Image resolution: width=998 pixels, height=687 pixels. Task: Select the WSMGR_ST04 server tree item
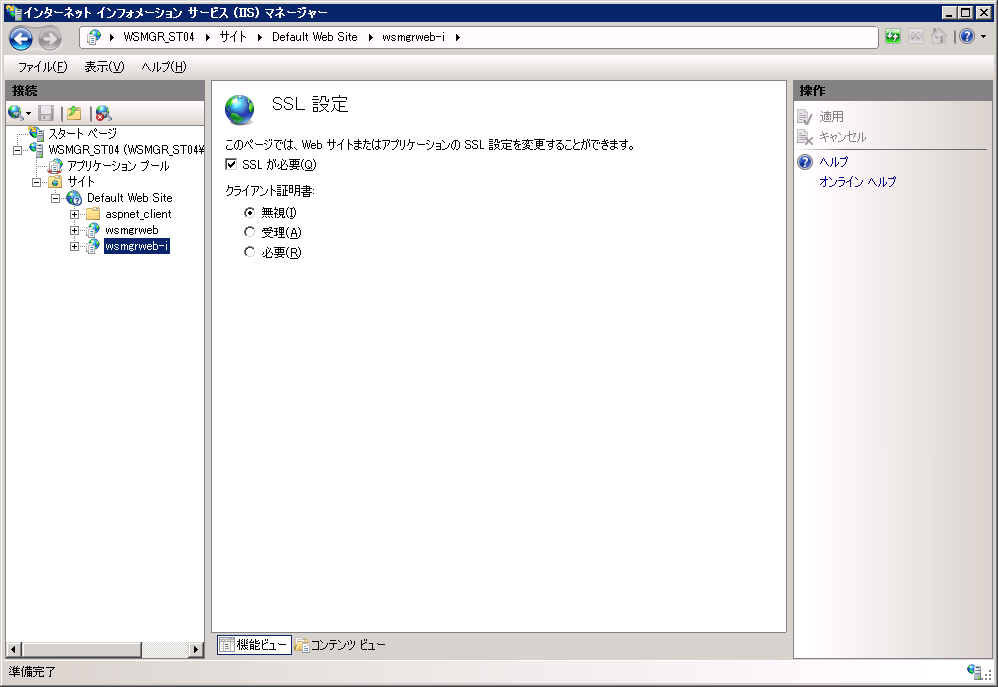(126, 150)
